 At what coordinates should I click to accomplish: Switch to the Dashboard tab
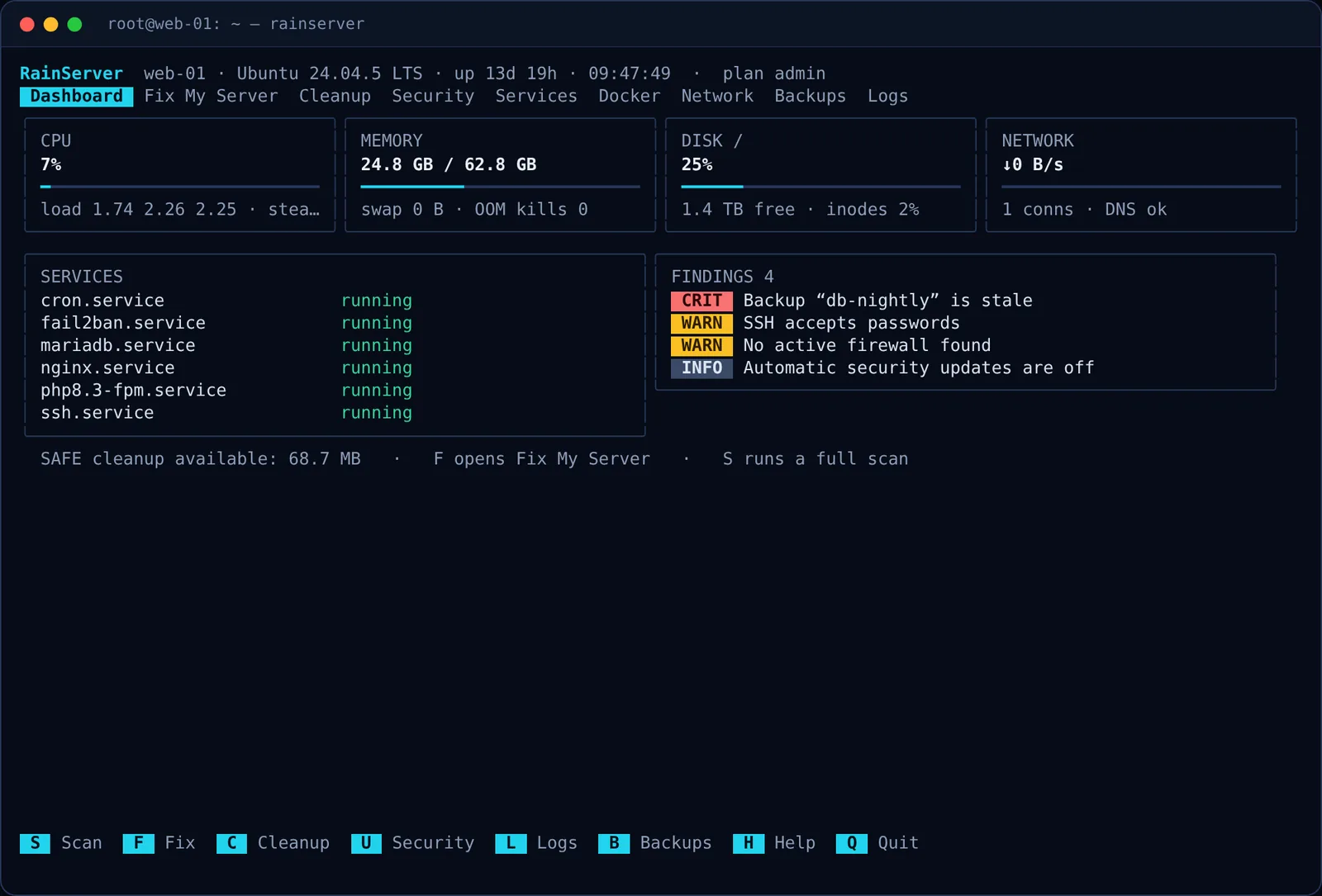click(76, 97)
